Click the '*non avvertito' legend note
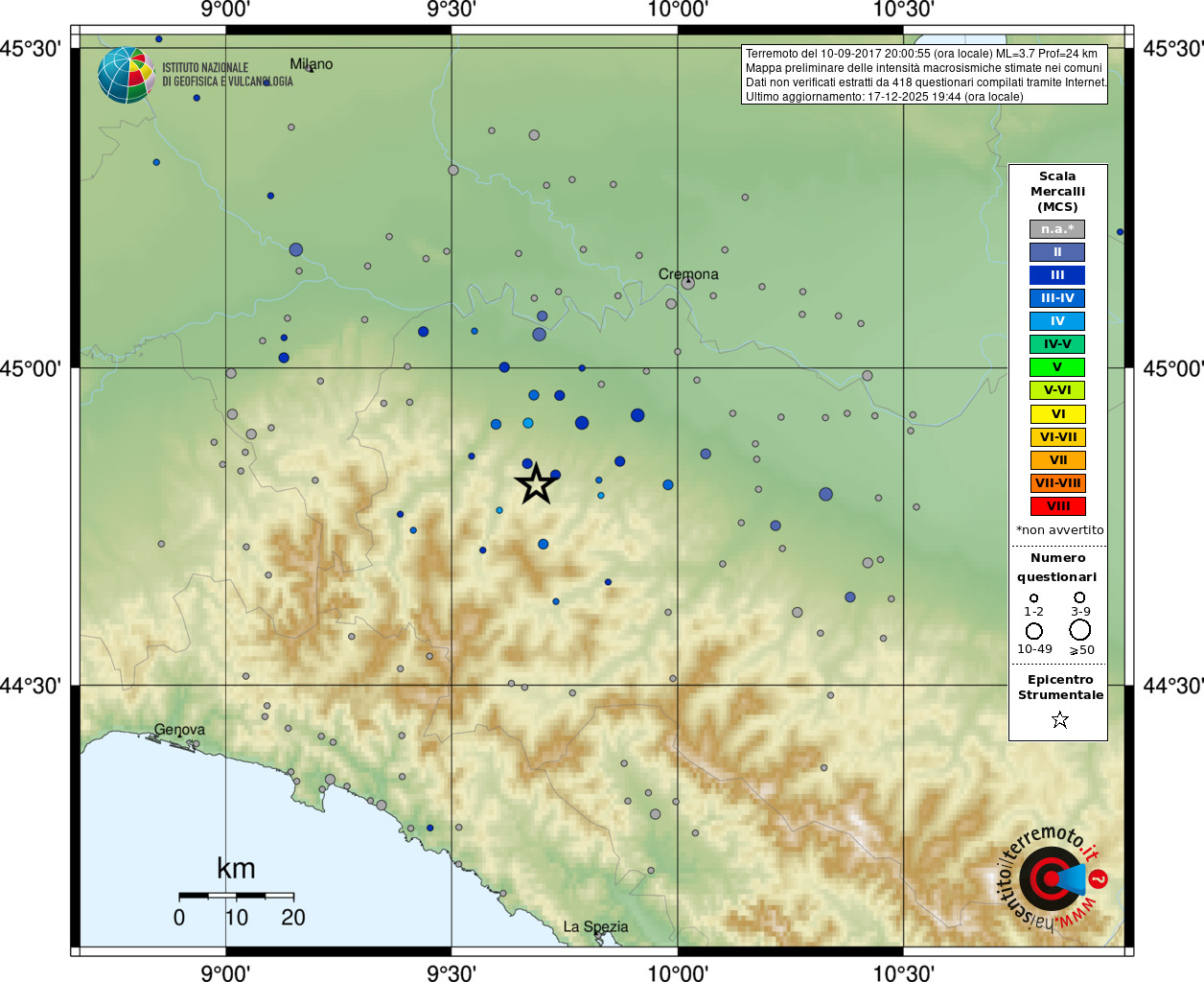 click(x=1059, y=530)
